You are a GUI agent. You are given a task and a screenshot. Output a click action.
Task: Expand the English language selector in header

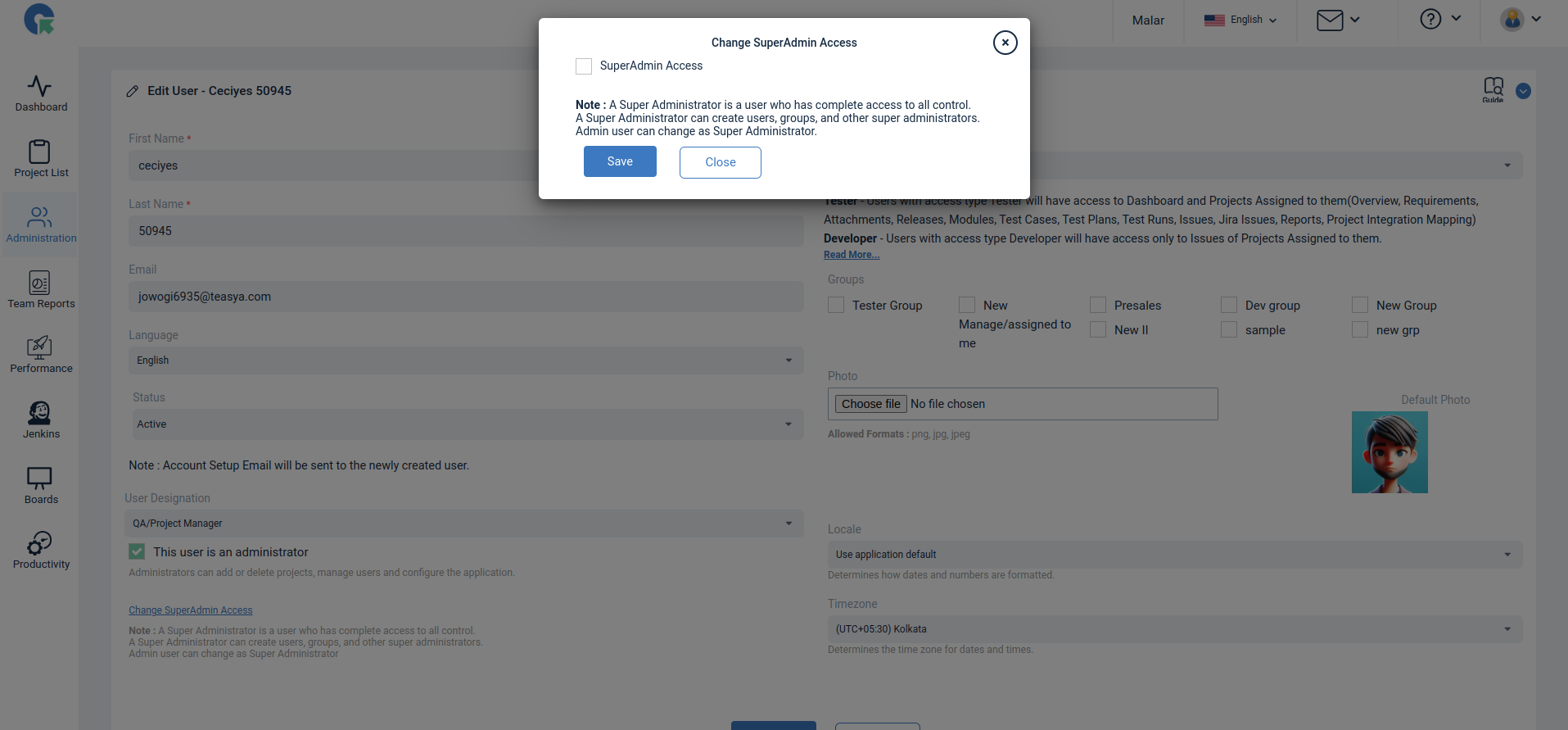point(1240,20)
